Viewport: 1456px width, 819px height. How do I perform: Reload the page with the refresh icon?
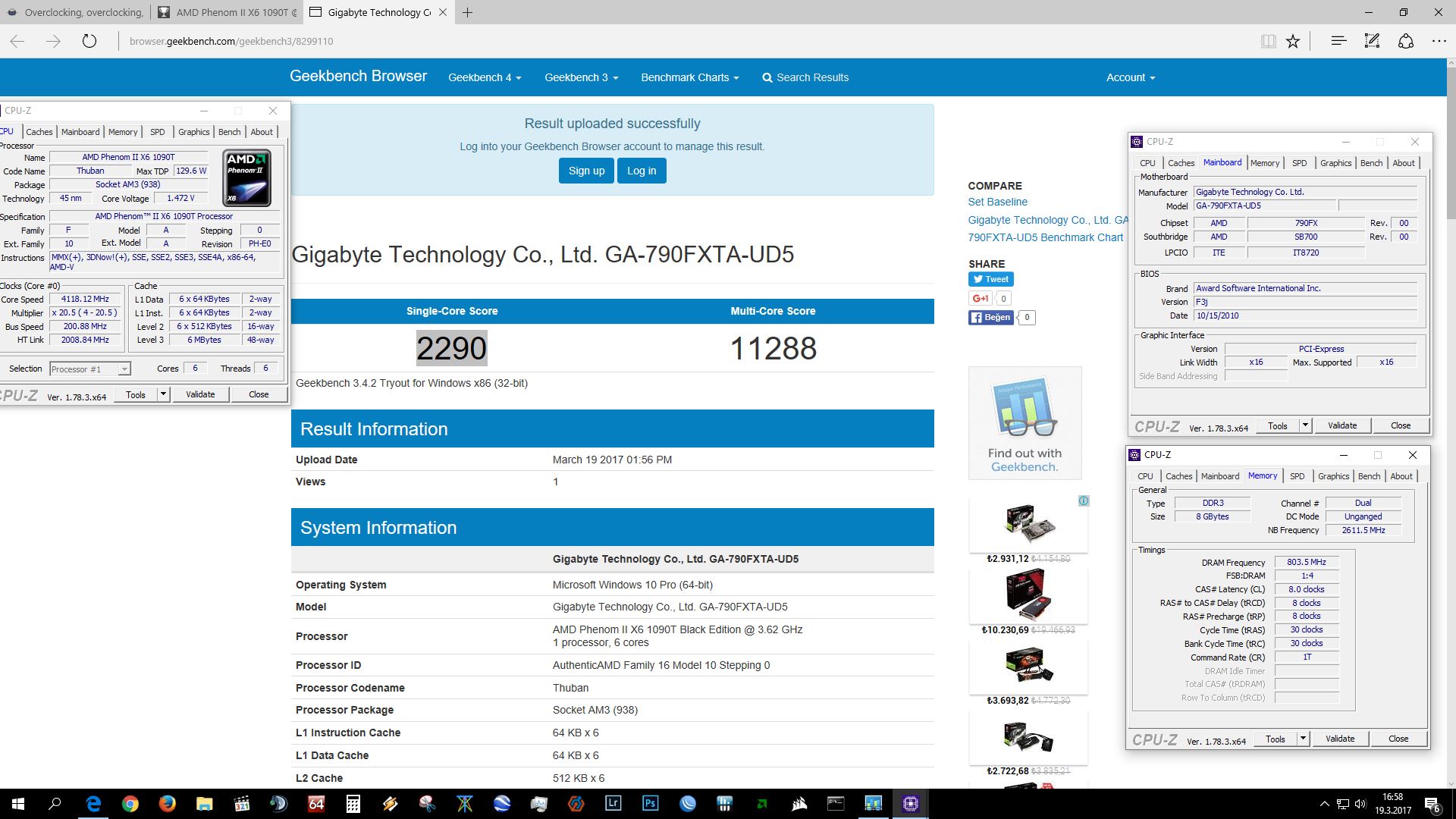coord(89,41)
